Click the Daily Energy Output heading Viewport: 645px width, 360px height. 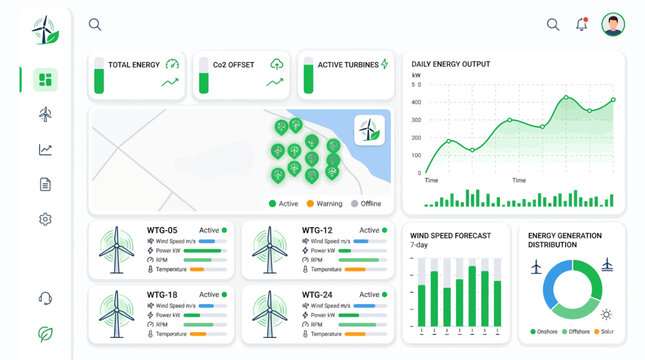pyautogui.click(x=451, y=64)
